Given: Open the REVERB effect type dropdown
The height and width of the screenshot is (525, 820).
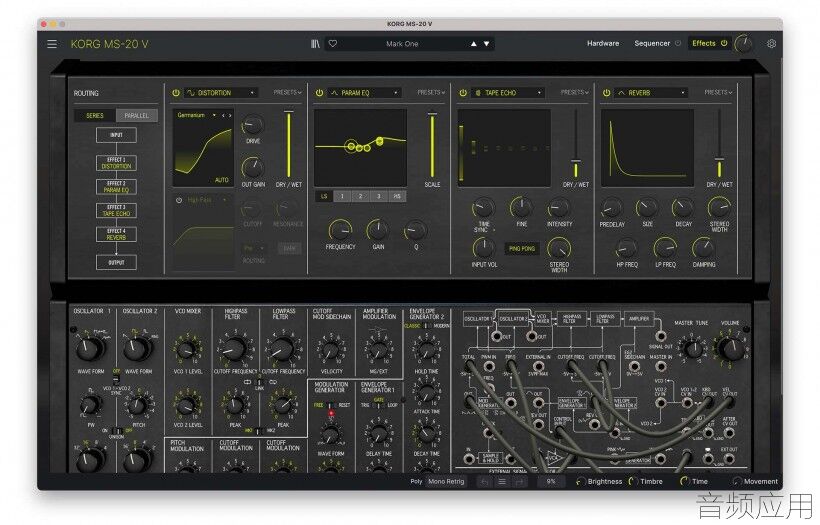Looking at the screenshot, I should pyautogui.click(x=651, y=93).
